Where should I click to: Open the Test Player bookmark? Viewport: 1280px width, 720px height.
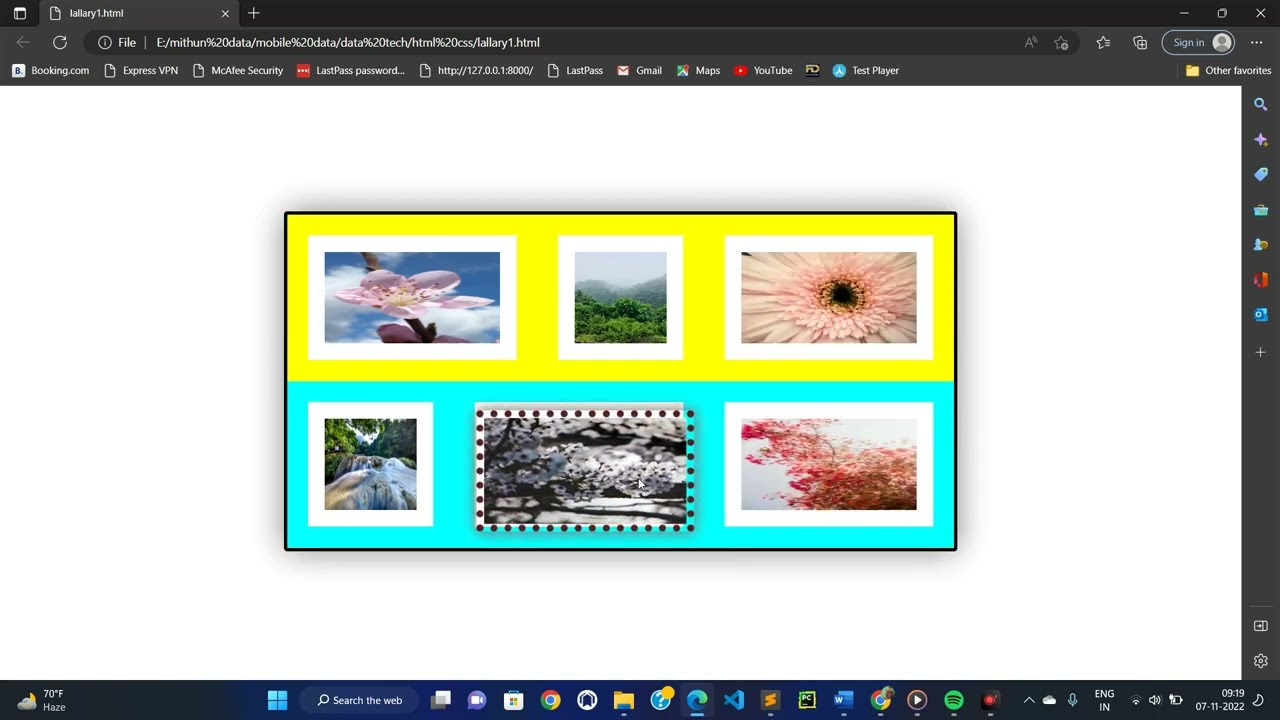click(x=866, y=70)
